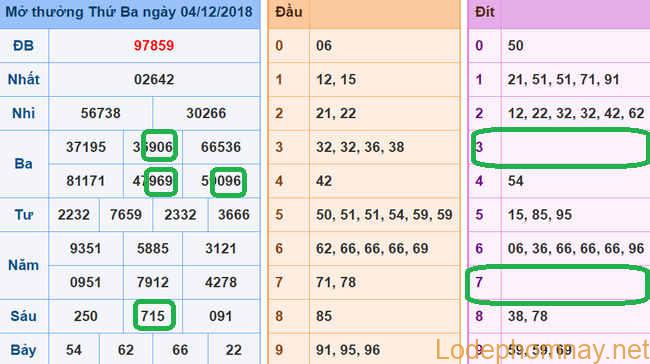Click the Tư prize number 7659
The height and width of the screenshot is (364, 650).
tap(126, 215)
